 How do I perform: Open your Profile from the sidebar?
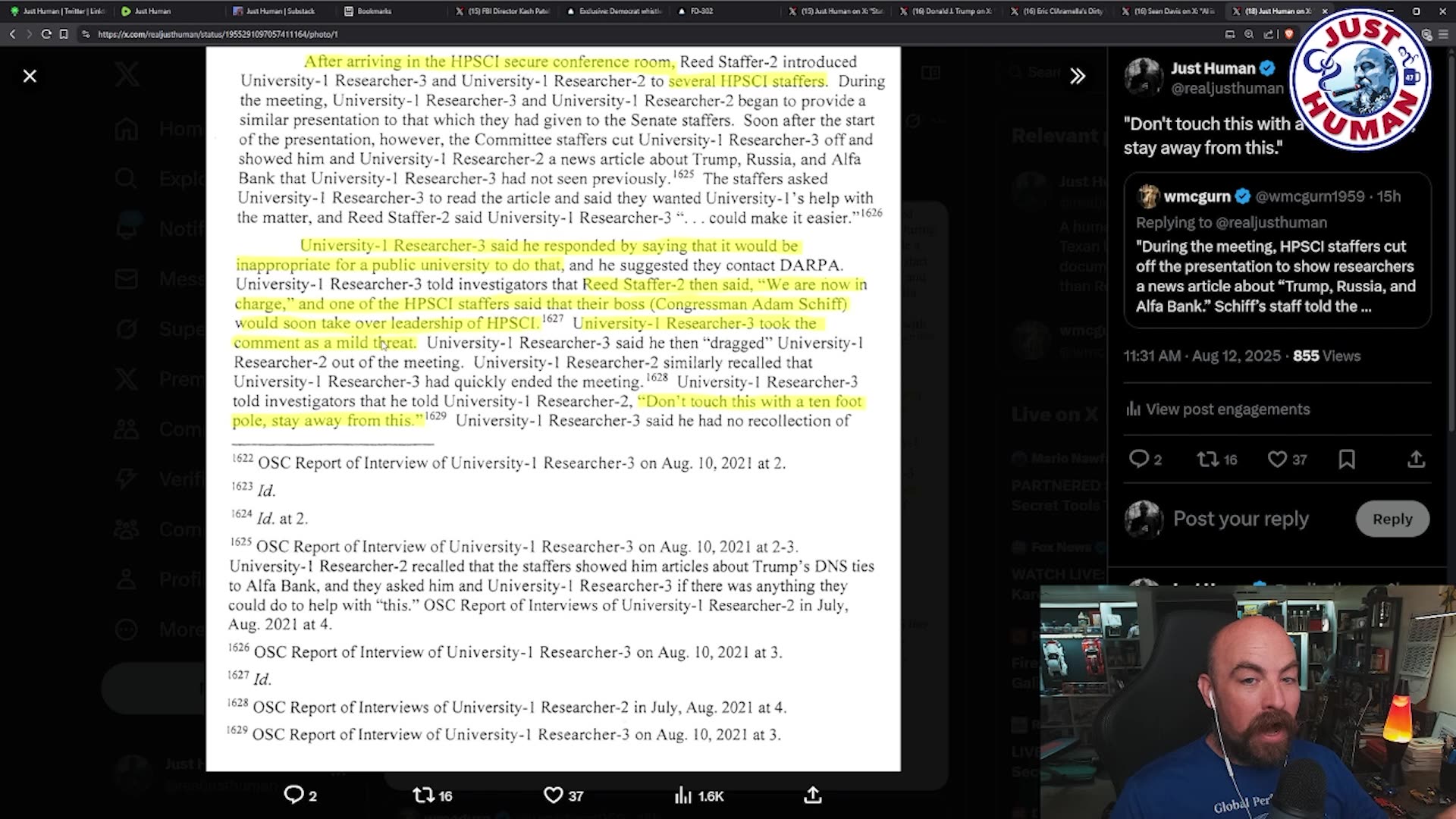126,579
